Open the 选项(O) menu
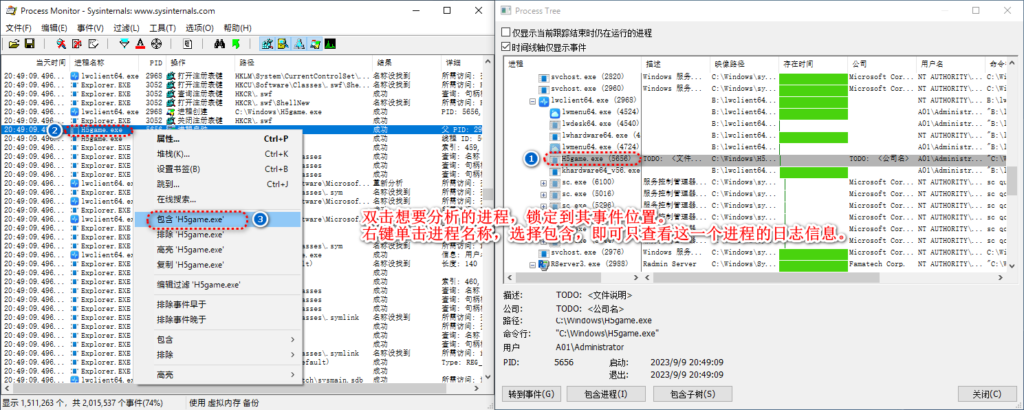 point(199,28)
